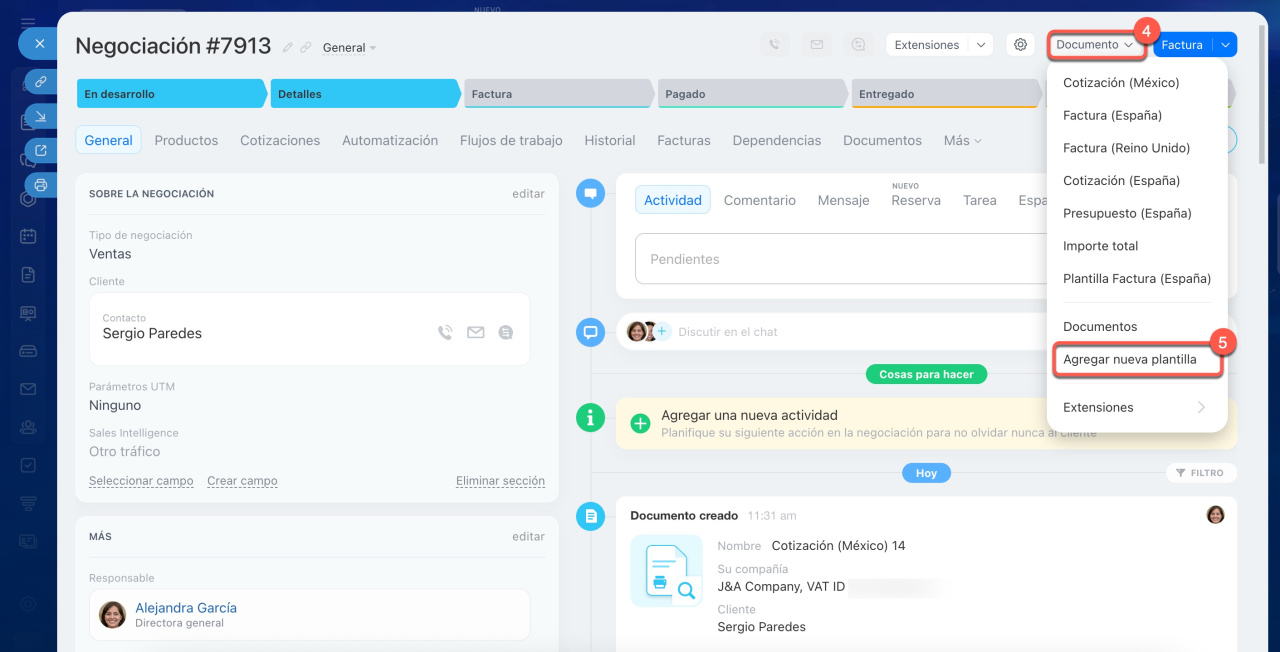This screenshot has width=1280, height=652.
Task: Click the email icon for Sergio Paredes
Action: pyautogui.click(x=475, y=333)
